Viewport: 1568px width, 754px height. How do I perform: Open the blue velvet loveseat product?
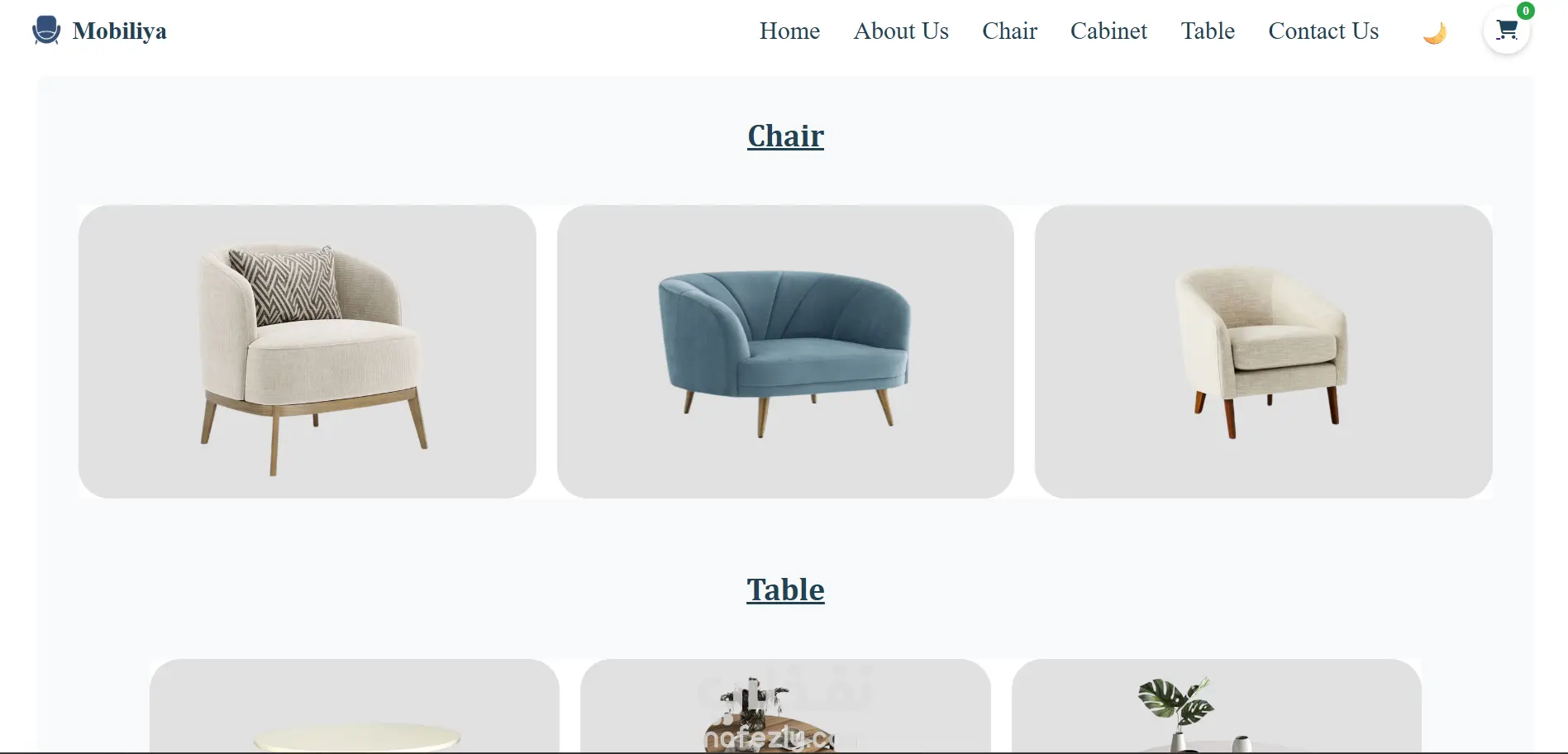[785, 351]
